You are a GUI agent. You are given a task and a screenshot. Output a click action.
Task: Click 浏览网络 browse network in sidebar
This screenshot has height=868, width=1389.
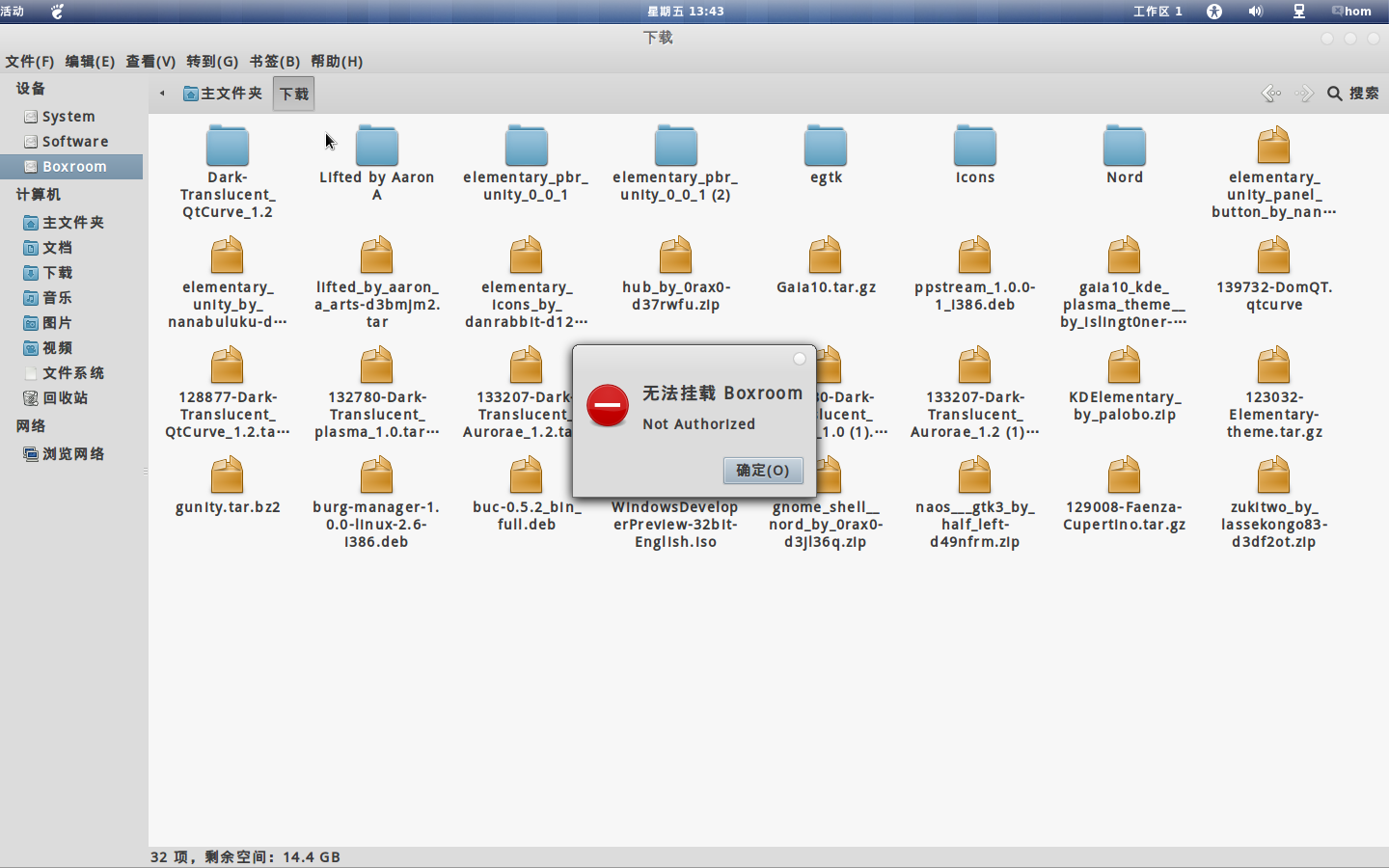coord(72,453)
